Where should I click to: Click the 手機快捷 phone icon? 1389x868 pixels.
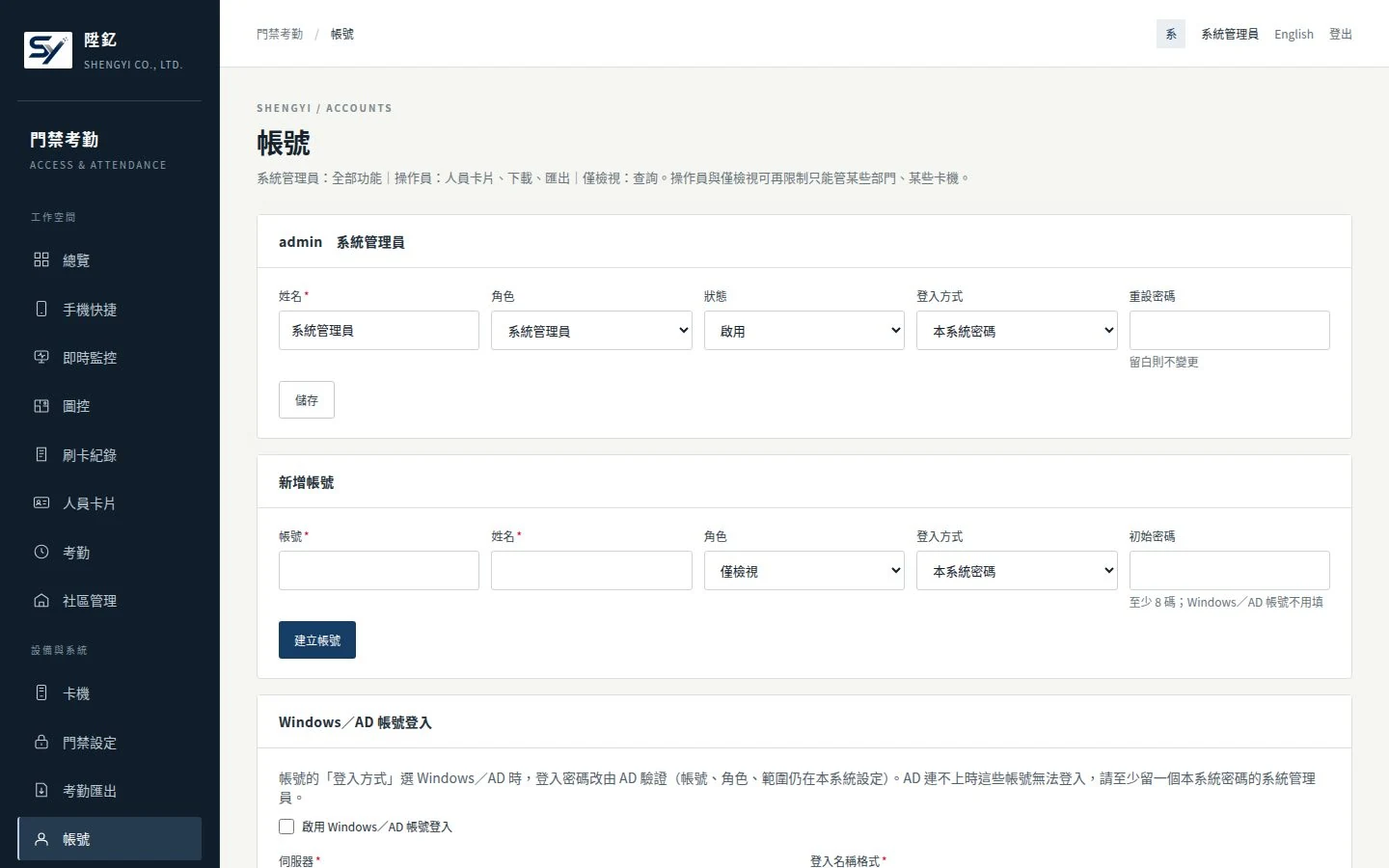click(x=41, y=309)
